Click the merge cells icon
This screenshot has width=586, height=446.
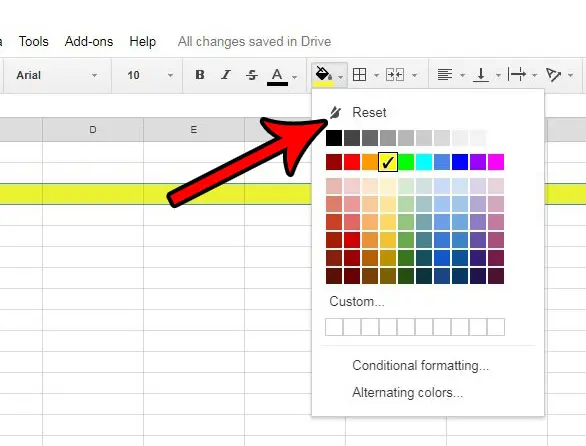395,75
